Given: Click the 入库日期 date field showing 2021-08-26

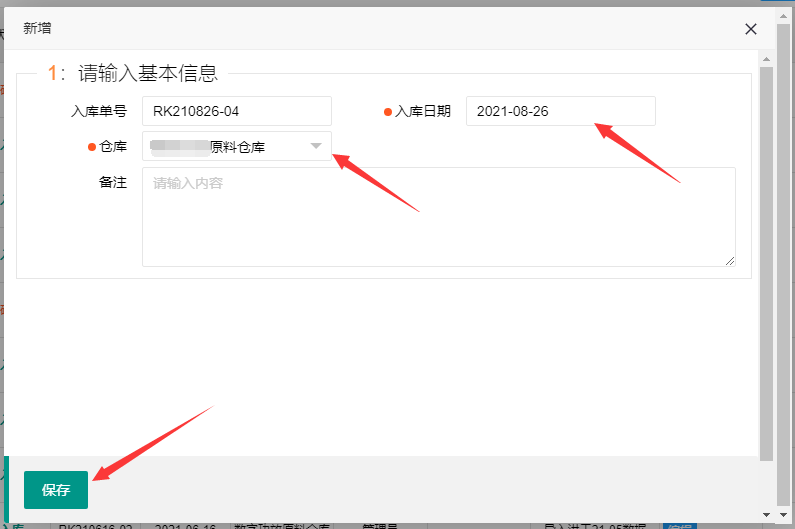Looking at the screenshot, I should [x=560, y=111].
